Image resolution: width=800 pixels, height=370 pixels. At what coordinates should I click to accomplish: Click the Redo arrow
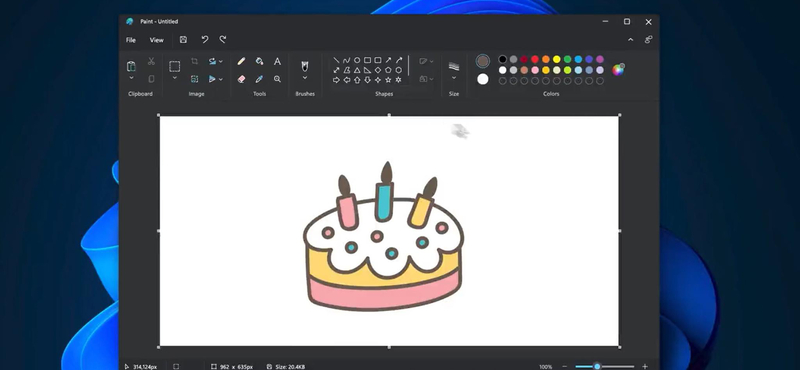(222, 39)
